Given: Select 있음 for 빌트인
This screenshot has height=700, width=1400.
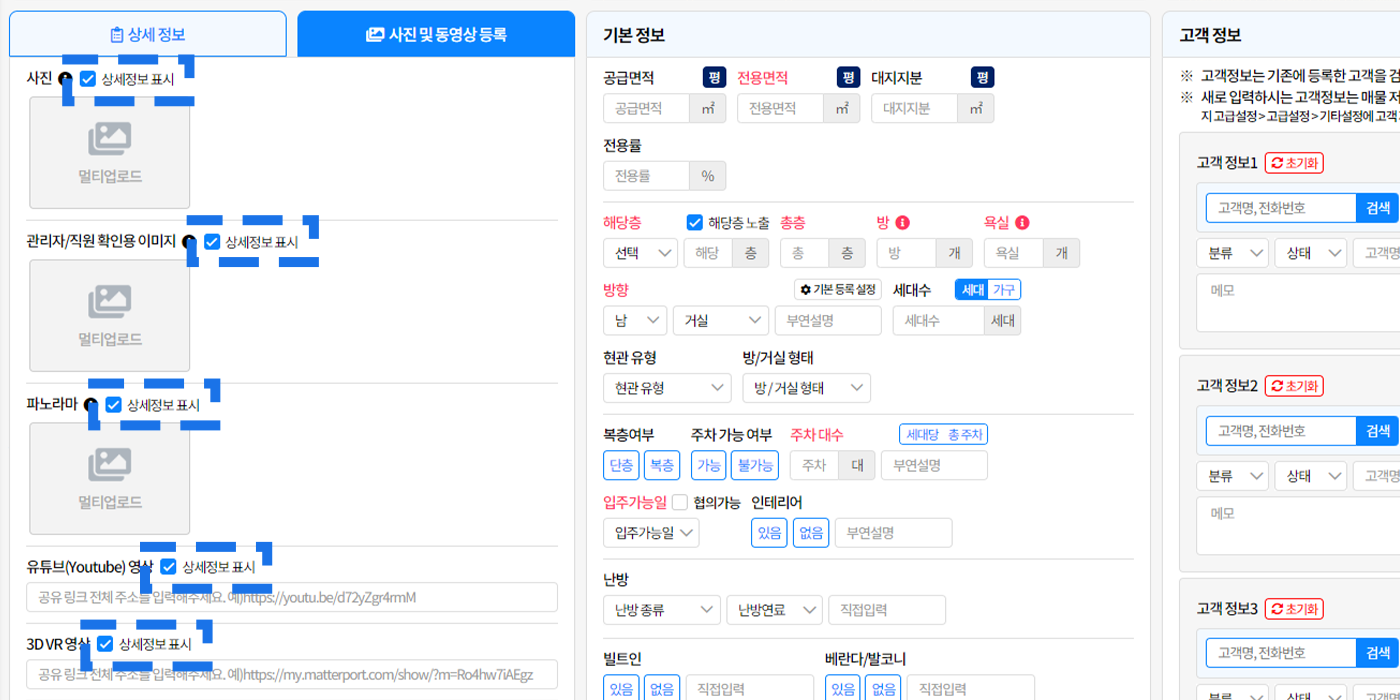Looking at the screenshot, I should 621,688.
